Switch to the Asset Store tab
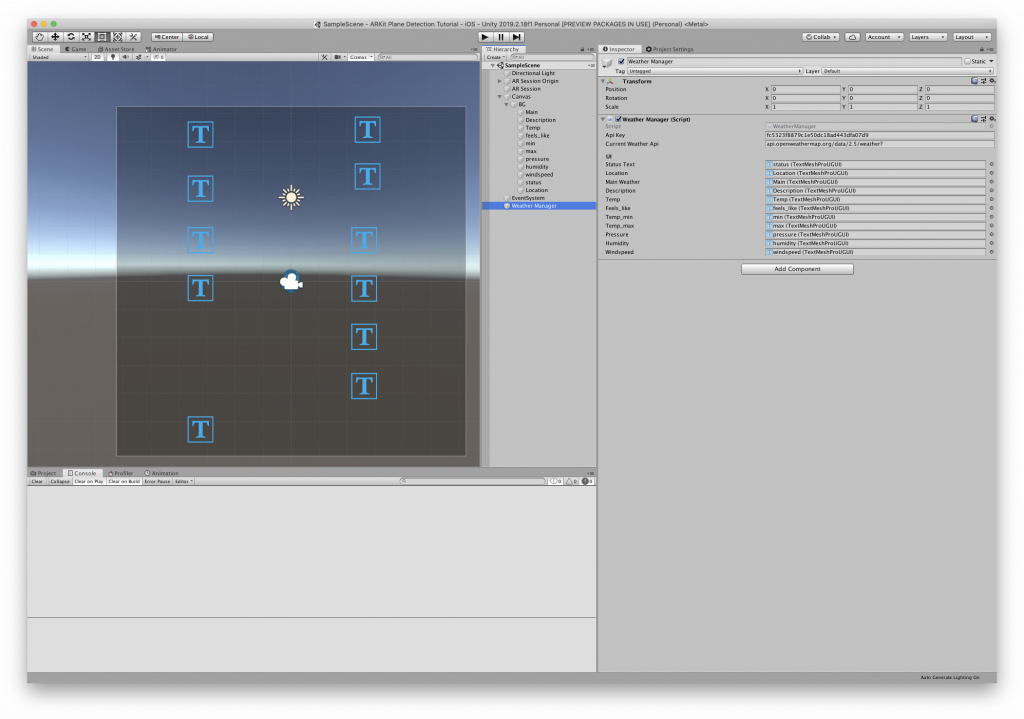The width and height of the screenshot is (1024, 719). (116, 49)
